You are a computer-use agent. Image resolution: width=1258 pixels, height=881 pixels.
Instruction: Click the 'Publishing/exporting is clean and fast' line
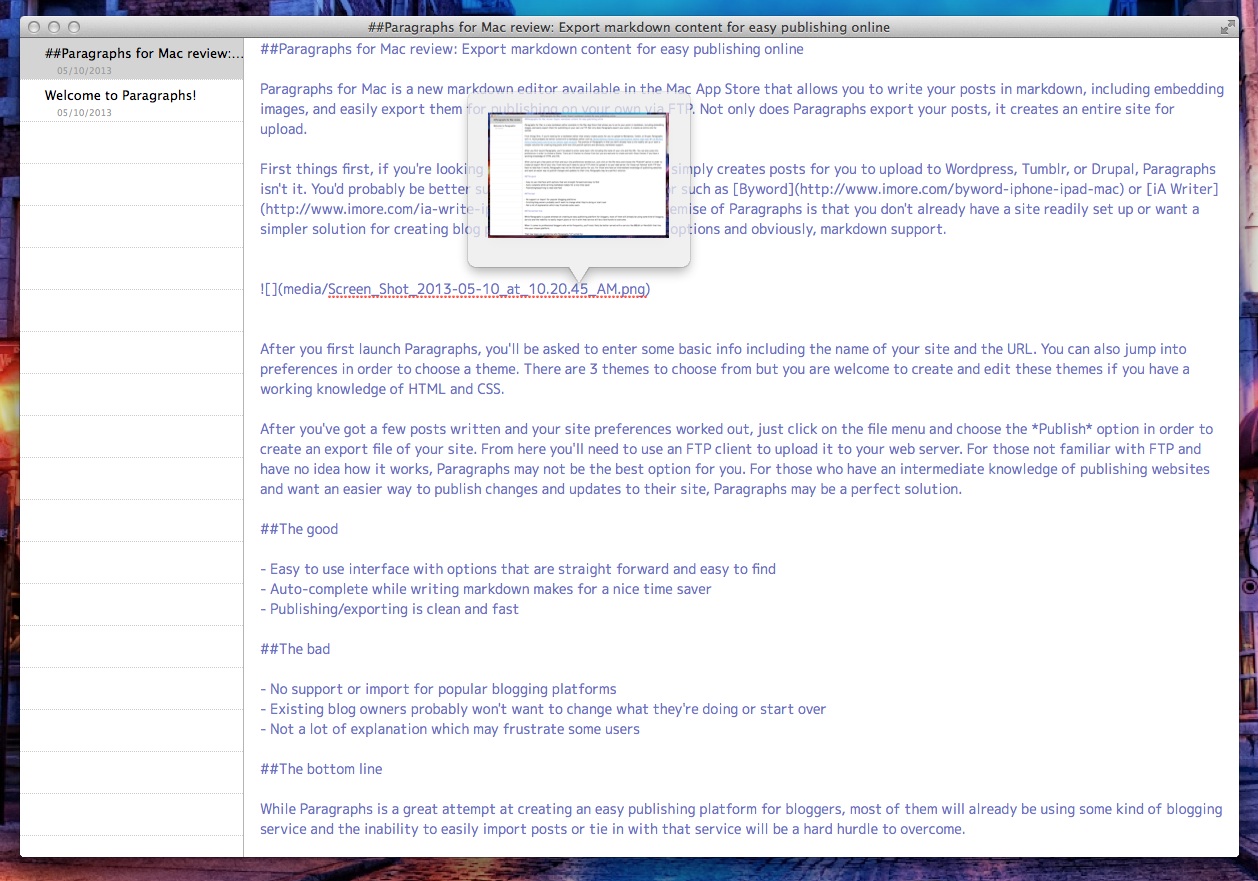click(390, 609)
